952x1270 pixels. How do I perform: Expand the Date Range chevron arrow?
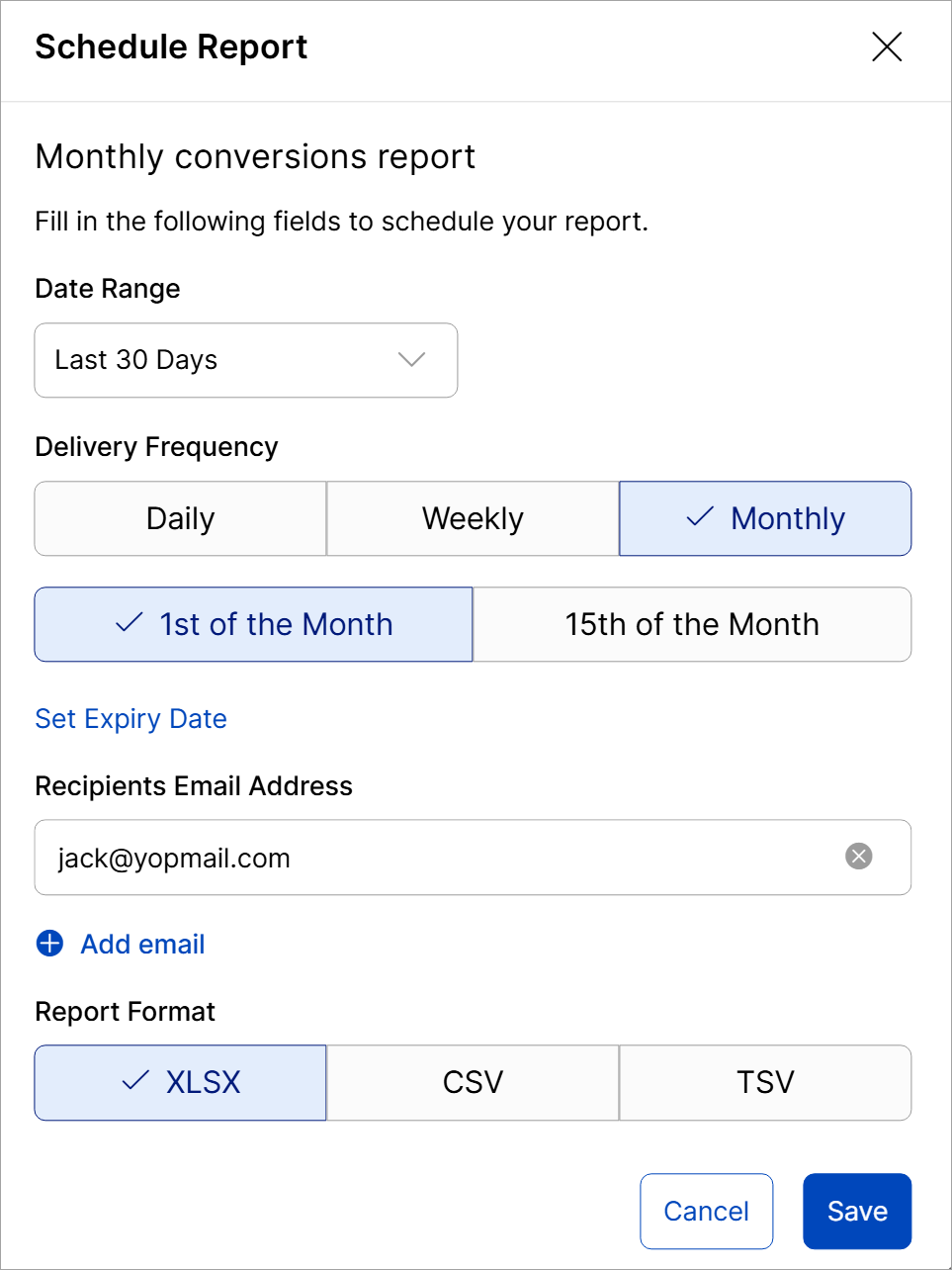tap(411, 360)
